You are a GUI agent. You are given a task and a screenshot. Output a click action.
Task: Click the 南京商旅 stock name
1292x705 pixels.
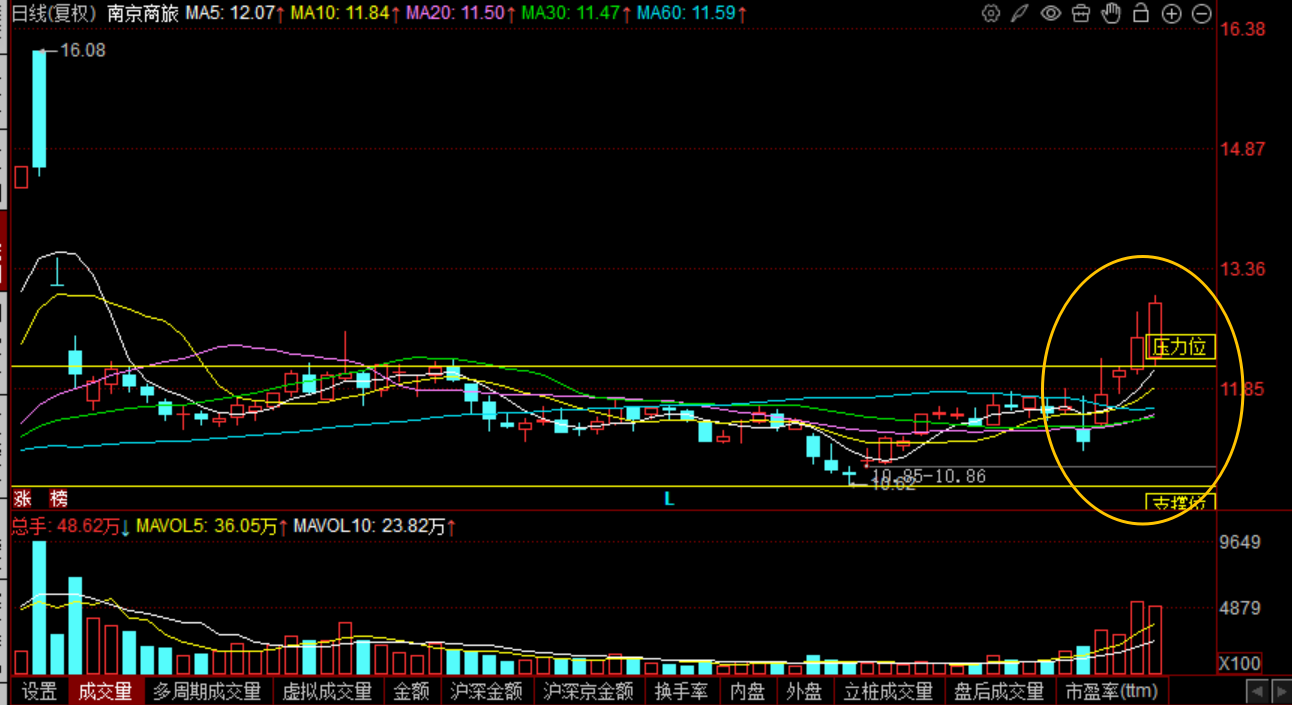142,14
